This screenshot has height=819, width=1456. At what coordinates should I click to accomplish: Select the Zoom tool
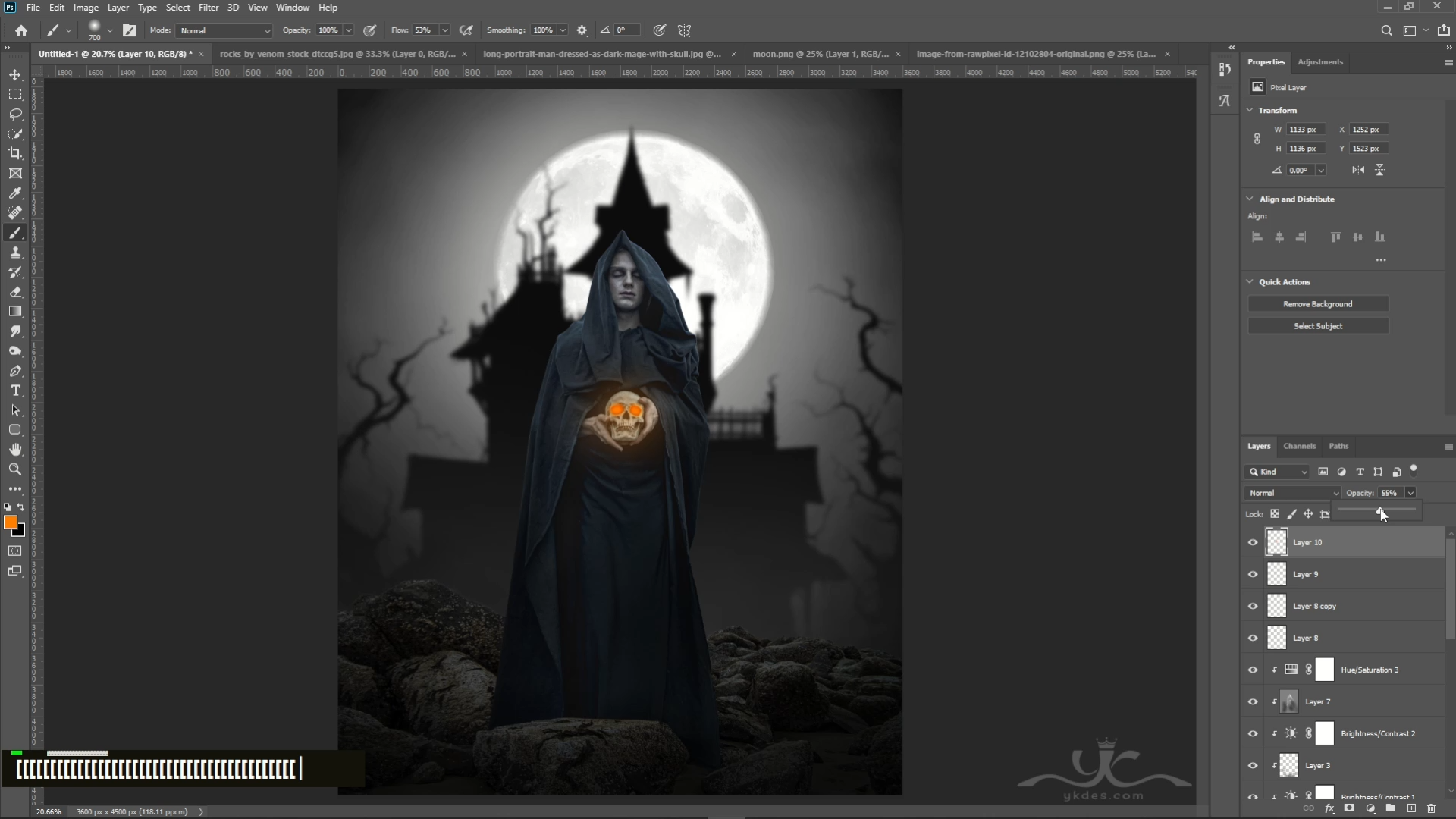[x=15, y=469]
